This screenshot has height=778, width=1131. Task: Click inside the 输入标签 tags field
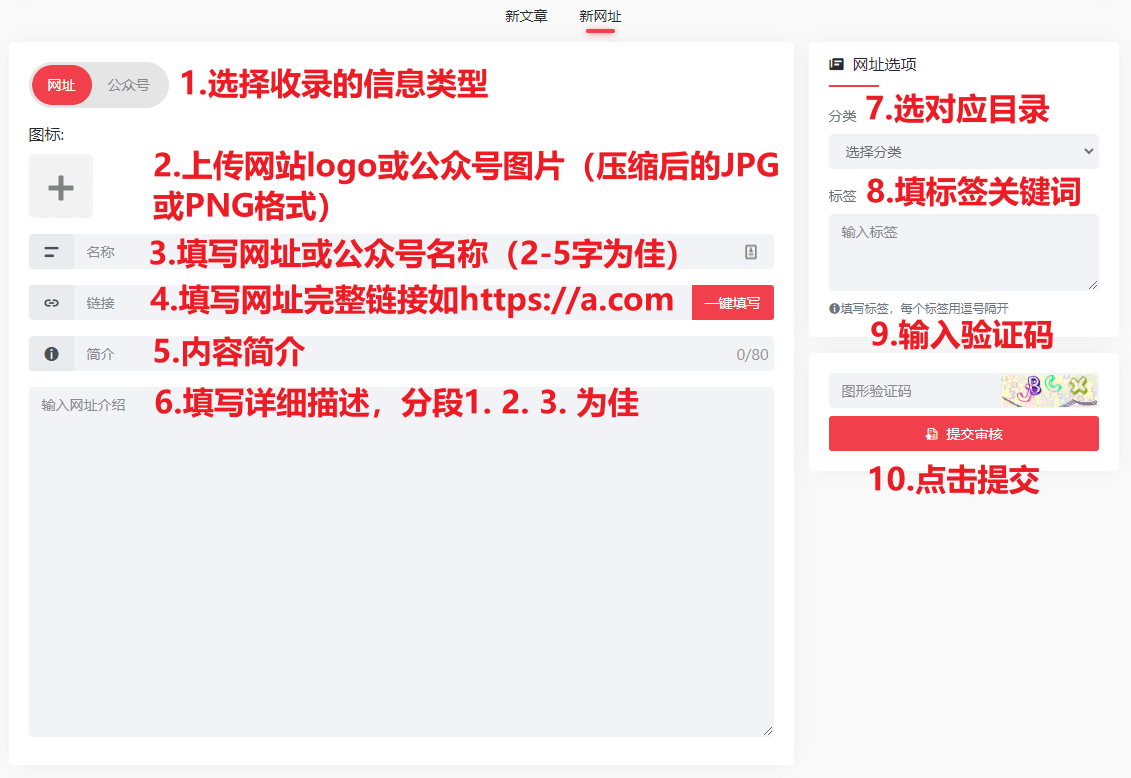(963, 252)
